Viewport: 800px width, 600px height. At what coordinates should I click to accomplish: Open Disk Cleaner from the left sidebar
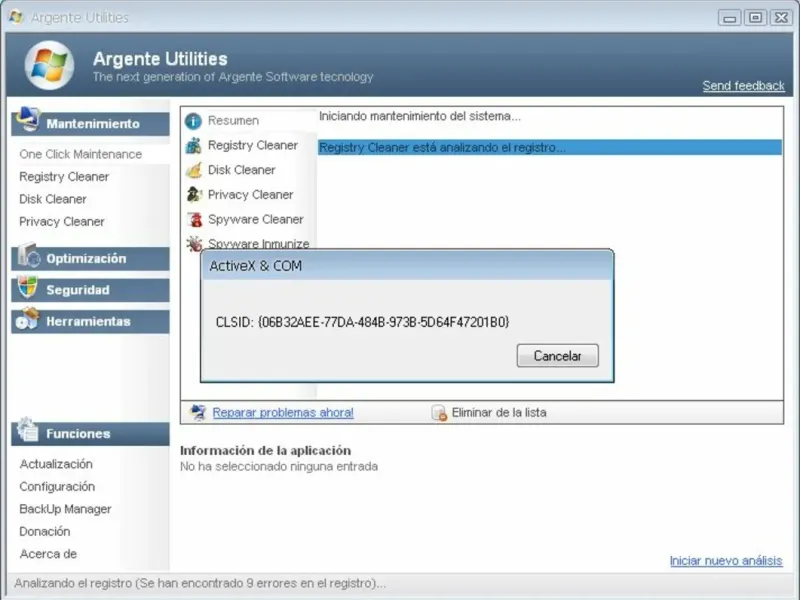pyautogui.click(x=53, y=199)
